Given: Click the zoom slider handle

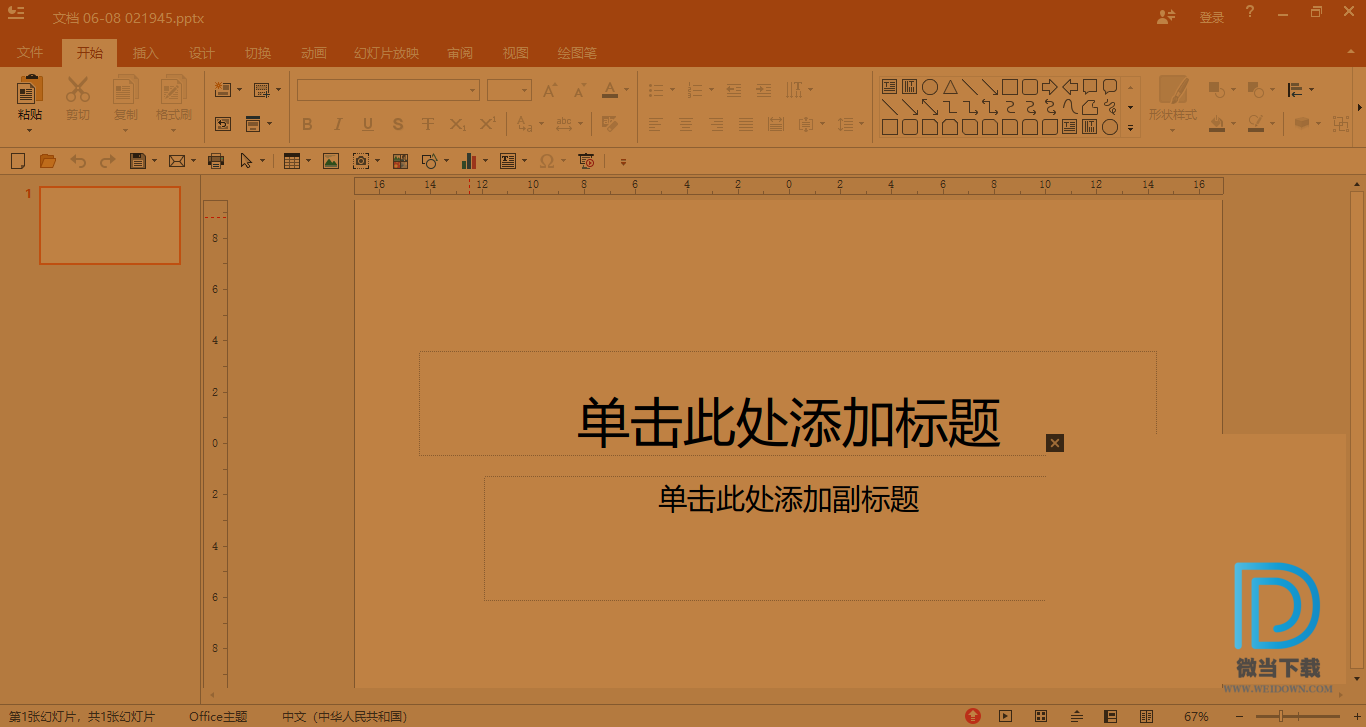Looking at the screenshot, I should point(1281,716).
